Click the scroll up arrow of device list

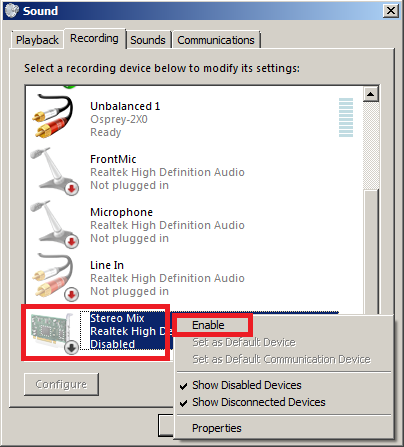[x=371, y=94]
